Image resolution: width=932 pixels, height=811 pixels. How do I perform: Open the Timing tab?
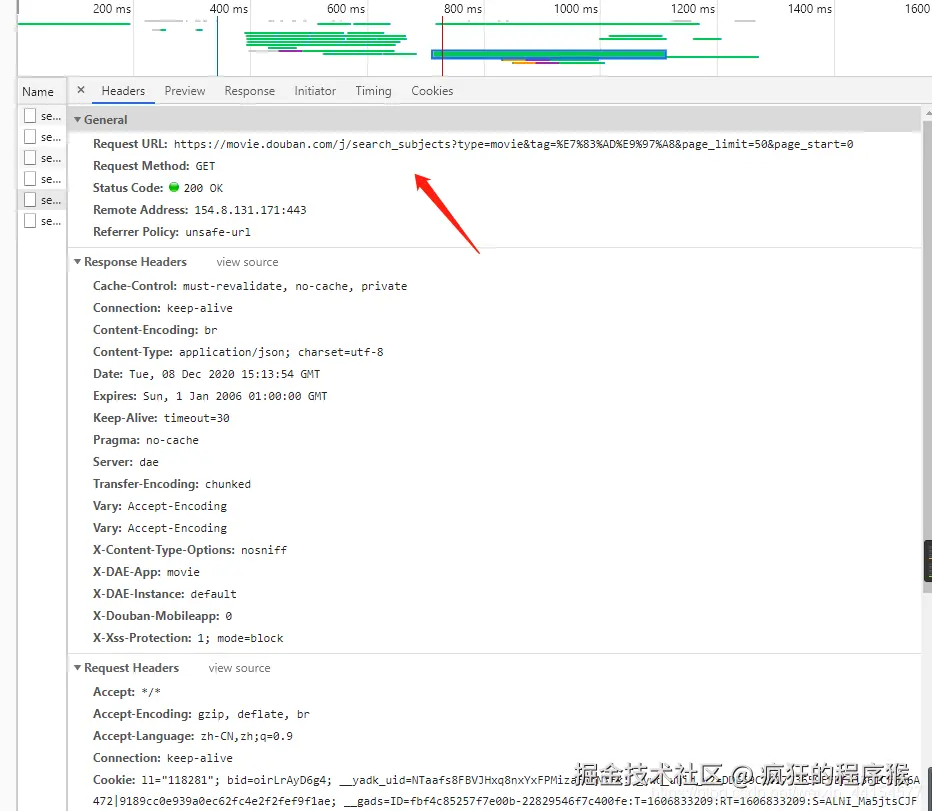pyautogui.click(x=373, y=91)
